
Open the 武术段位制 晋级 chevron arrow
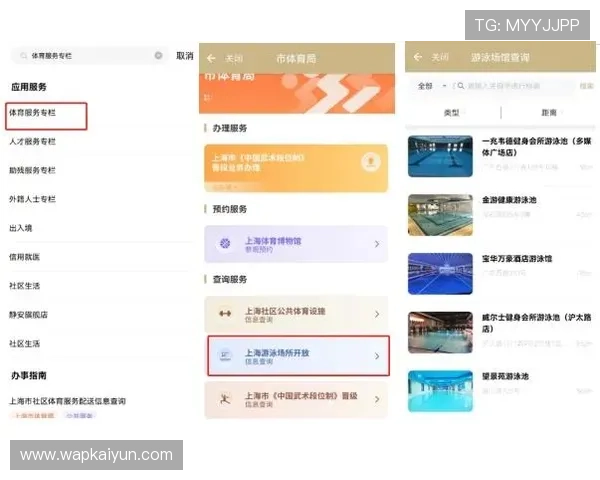[x=377, y=399]
